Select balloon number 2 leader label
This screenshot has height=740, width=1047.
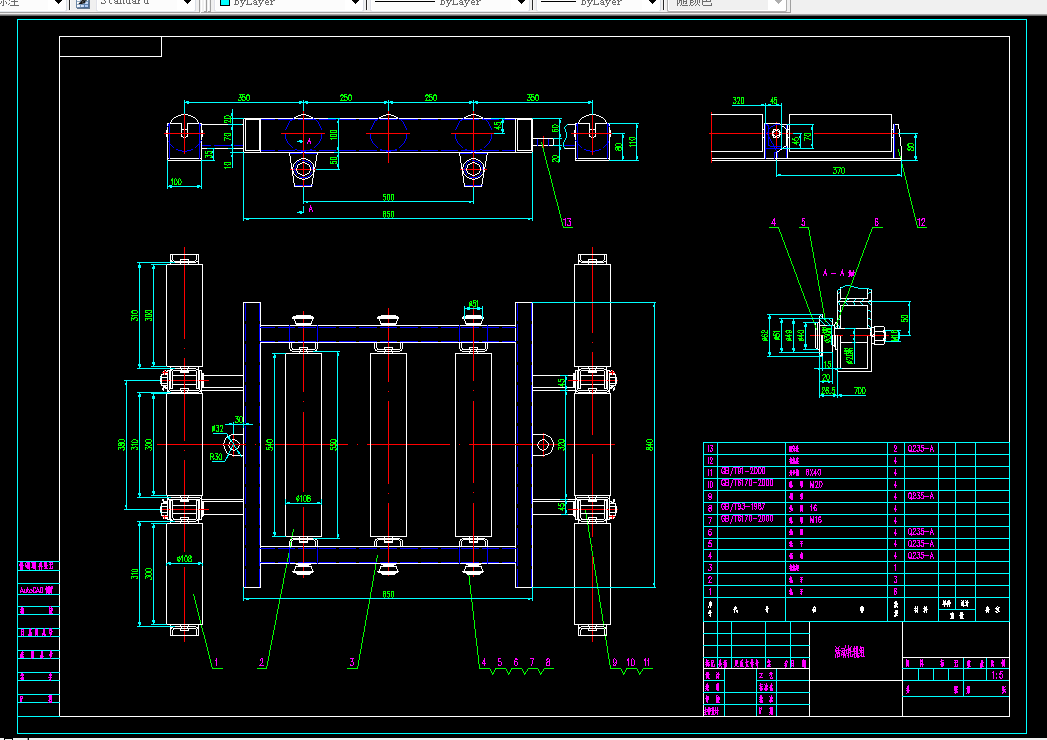262,663
